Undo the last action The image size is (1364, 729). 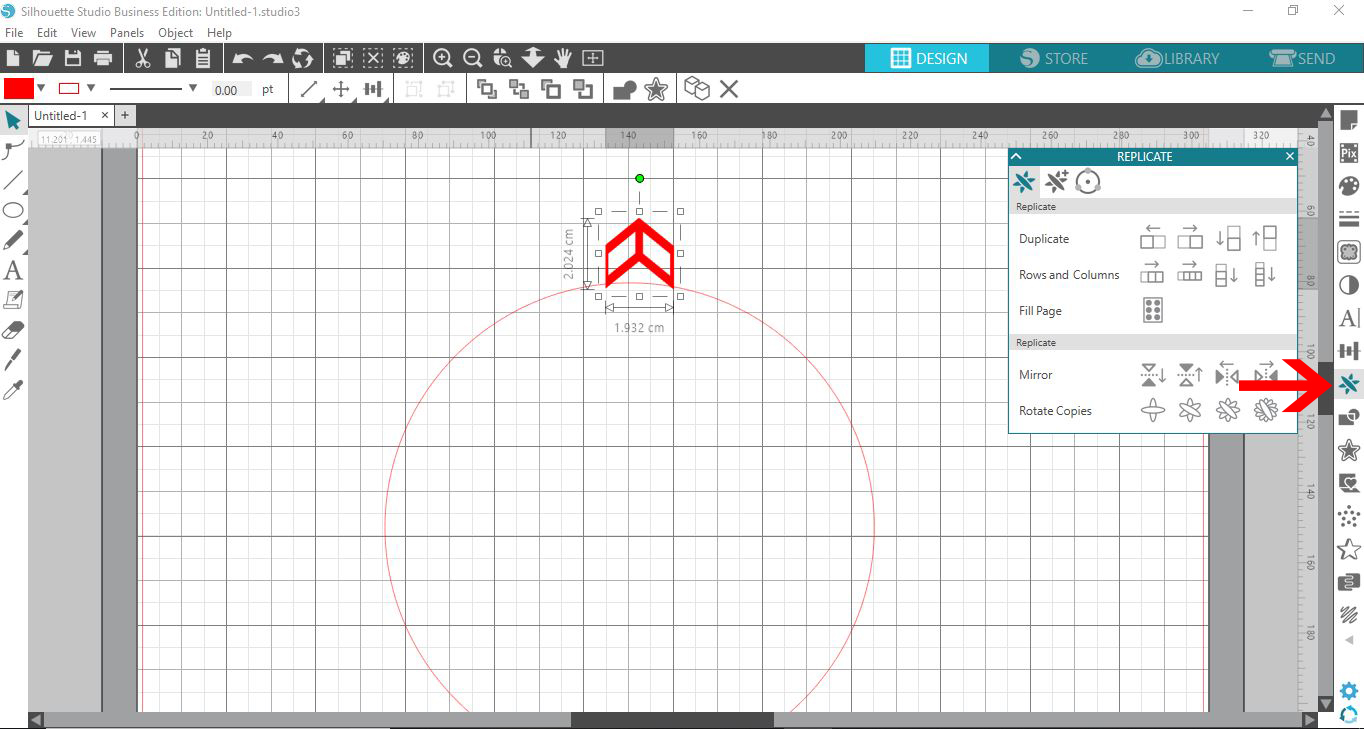[242, 59]
